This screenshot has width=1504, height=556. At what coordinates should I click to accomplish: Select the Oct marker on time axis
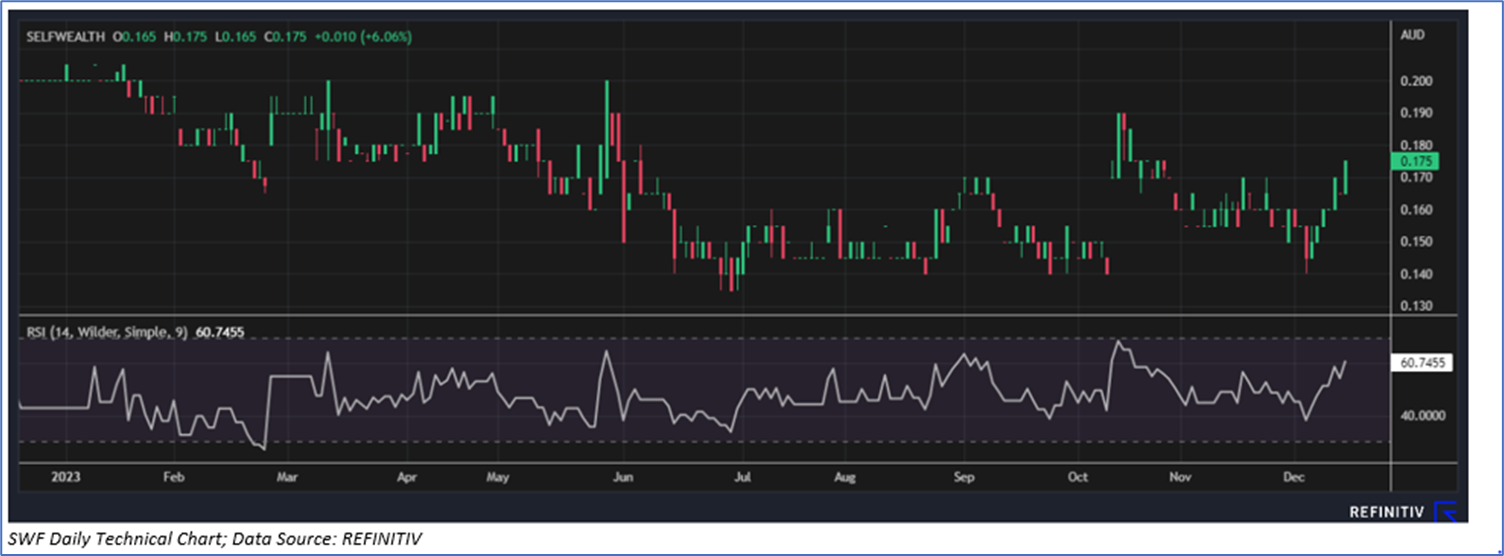tap(1077, 477)
